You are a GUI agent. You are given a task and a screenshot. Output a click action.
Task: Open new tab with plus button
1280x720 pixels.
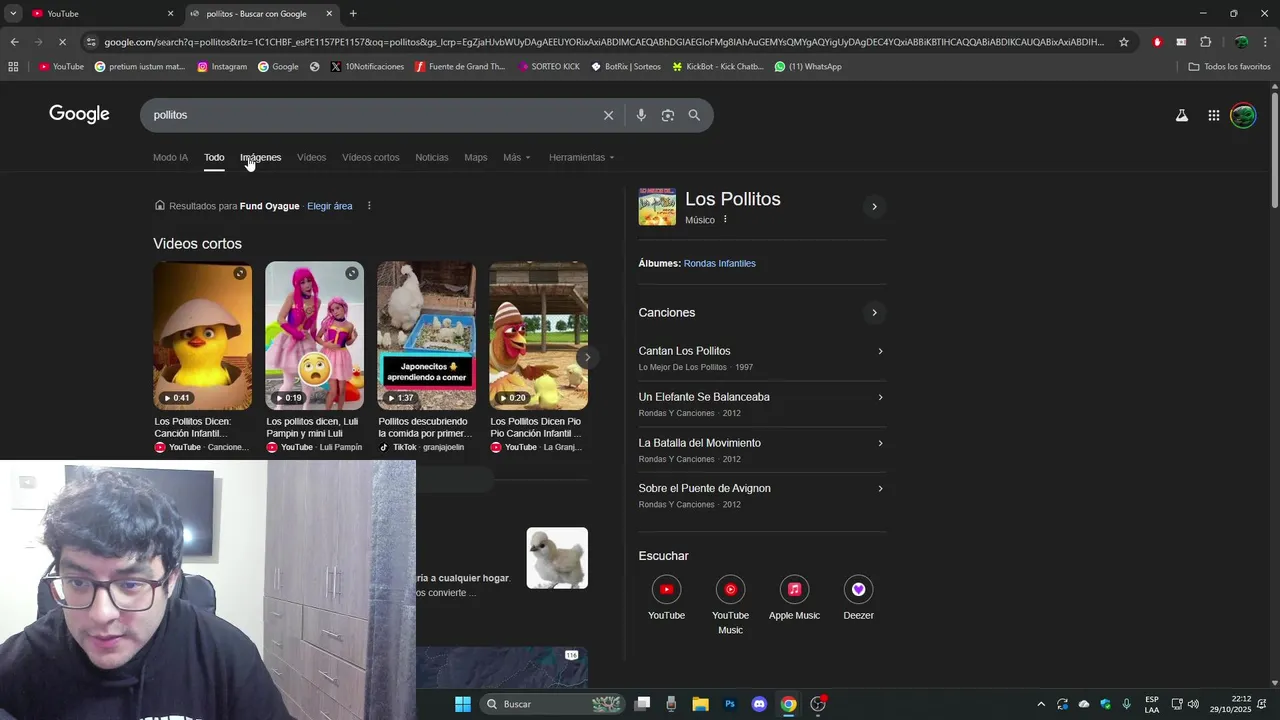pyautogui.click(x=353, y=13)
